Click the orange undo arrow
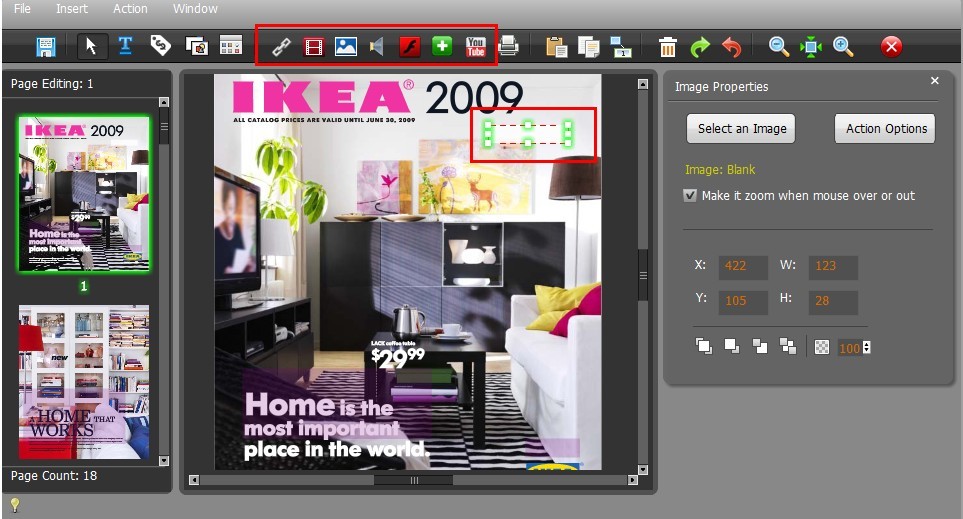This screenshot has width=963, height=519. click(731, 47)
